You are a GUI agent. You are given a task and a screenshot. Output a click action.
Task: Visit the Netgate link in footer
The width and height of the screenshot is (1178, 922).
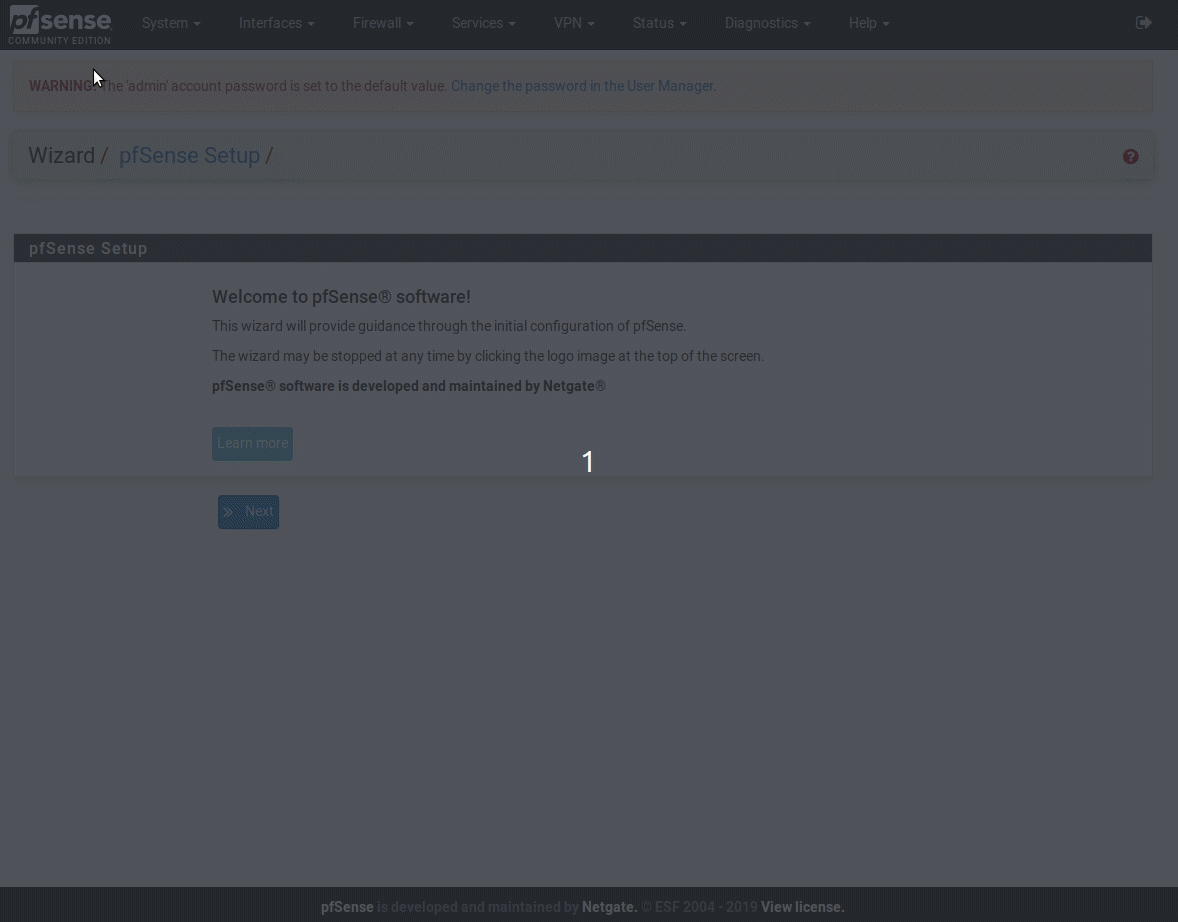click(609, 907)
